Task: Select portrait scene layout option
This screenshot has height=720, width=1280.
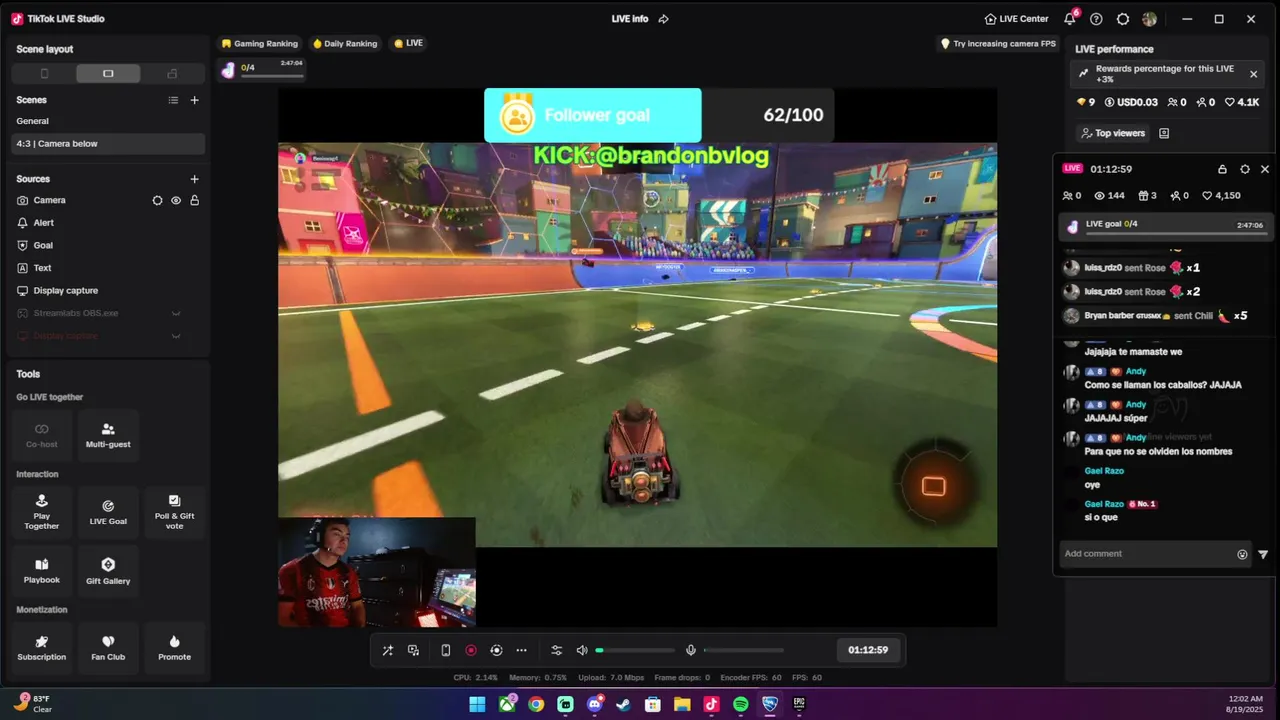Action: [44, 73]
